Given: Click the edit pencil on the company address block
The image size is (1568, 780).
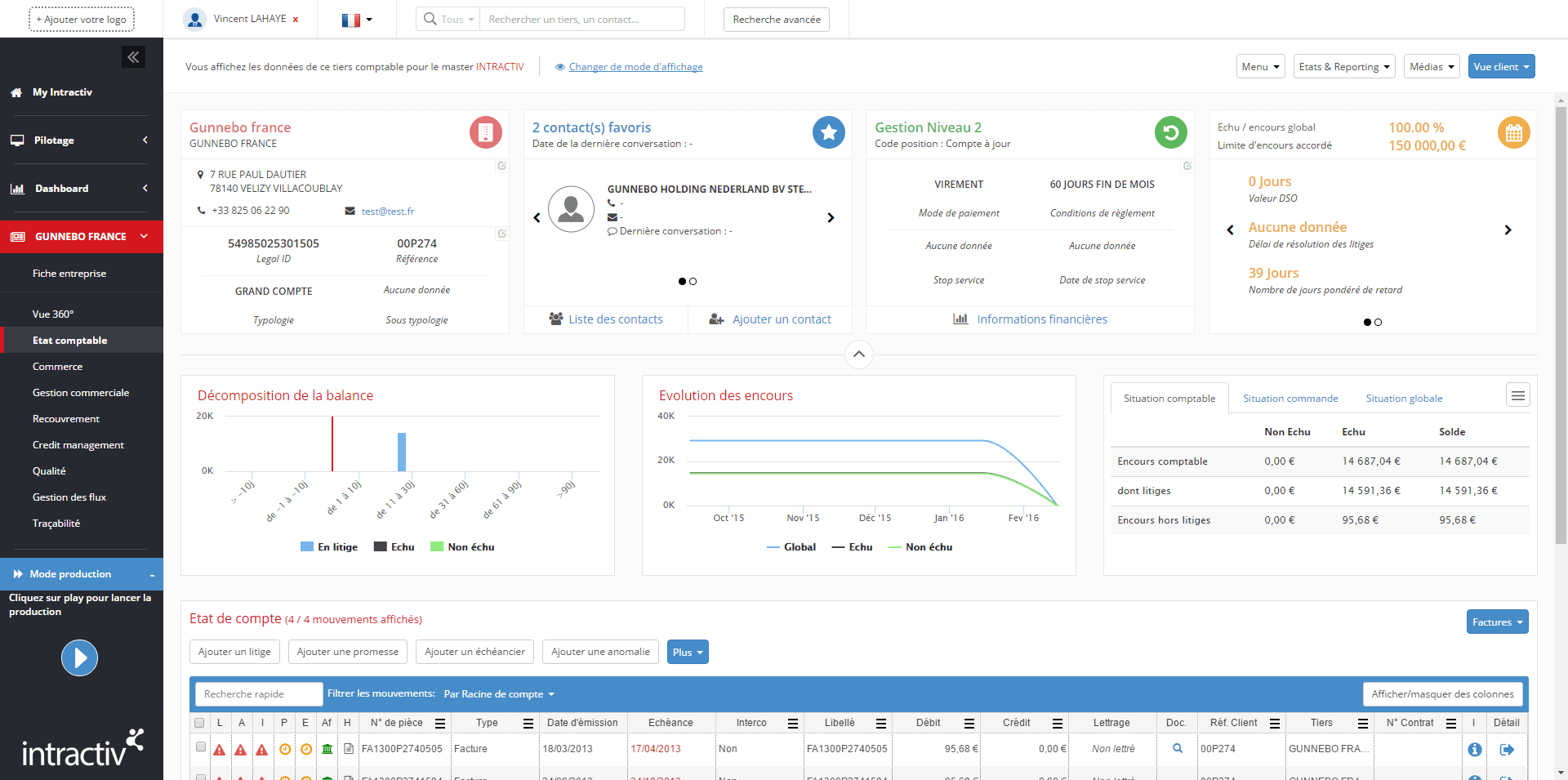Looking at the screenshot, I should tap(501, 166).
